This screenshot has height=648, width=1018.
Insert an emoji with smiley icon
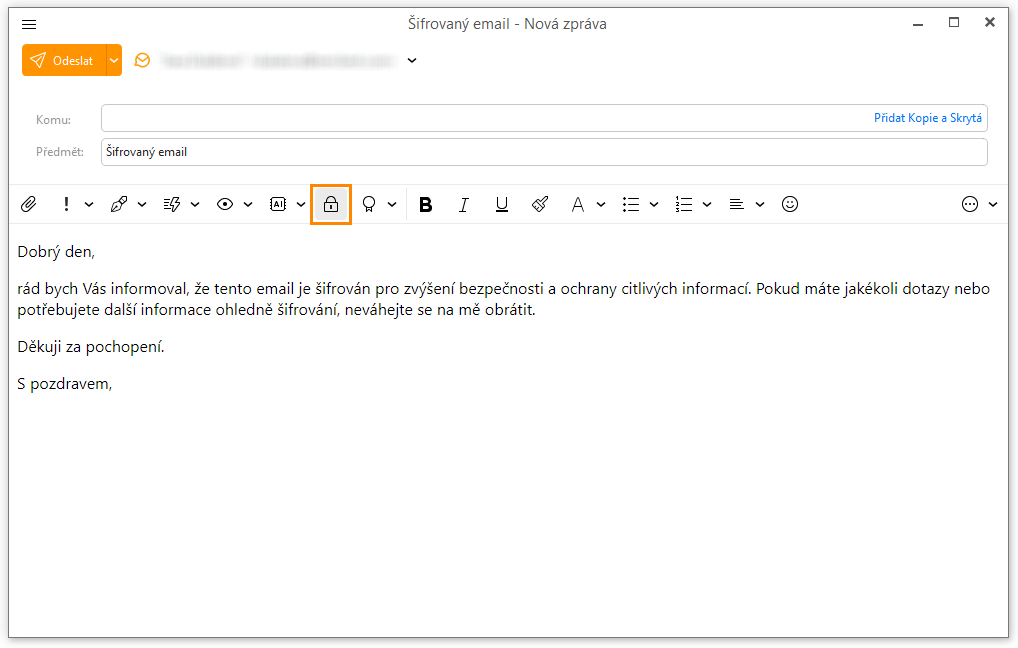tap(790, 204)
